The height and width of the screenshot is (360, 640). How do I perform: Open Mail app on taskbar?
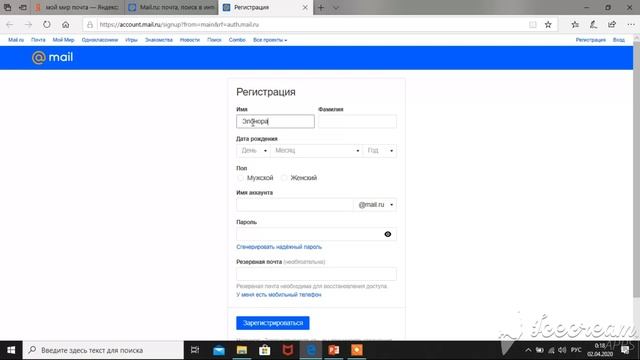[x=219, y=350]
